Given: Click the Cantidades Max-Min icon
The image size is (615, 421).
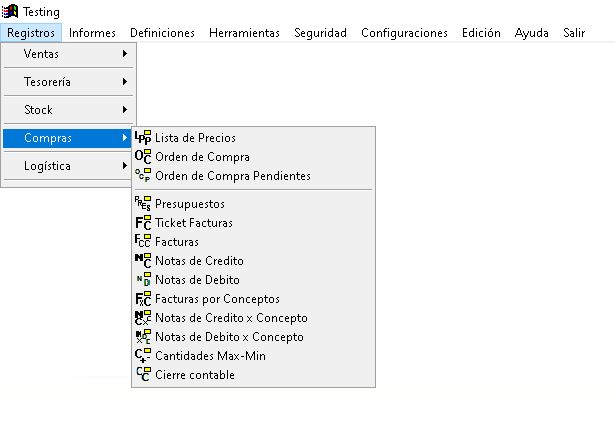Looking at the screenshot, I should point(142,356).
